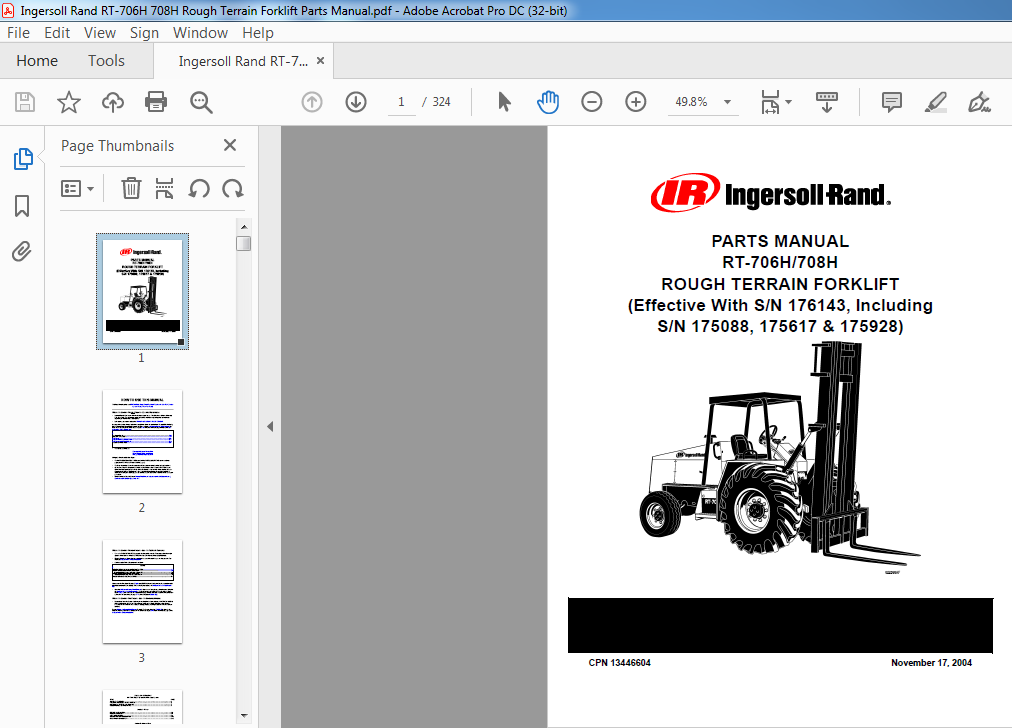1012x728 pixels.
Task: Click the 'CPN 13446604' text on page
Action: coord(620,663)
